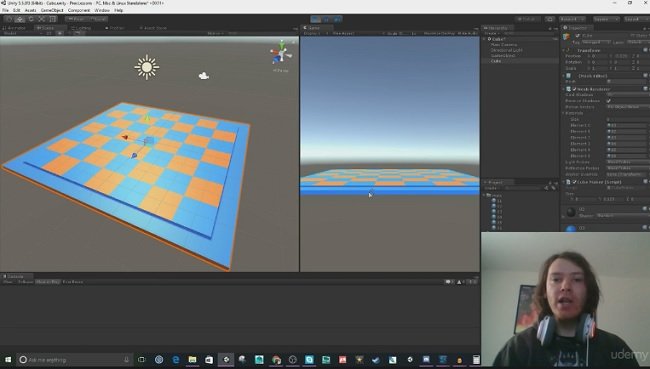Viewport: 650px width, 369px height.
Task: Select the Rotate tool in the toolbar
Action: point(31,19)
